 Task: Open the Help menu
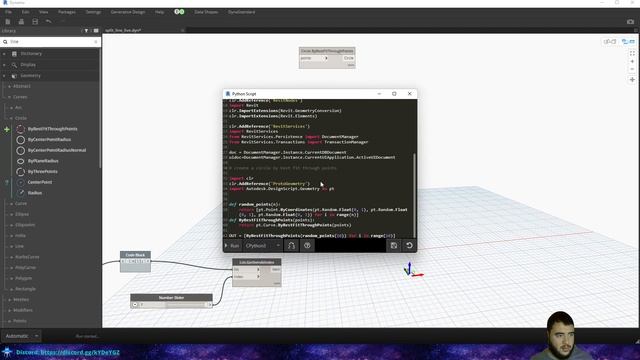click(x=159, y=12)
